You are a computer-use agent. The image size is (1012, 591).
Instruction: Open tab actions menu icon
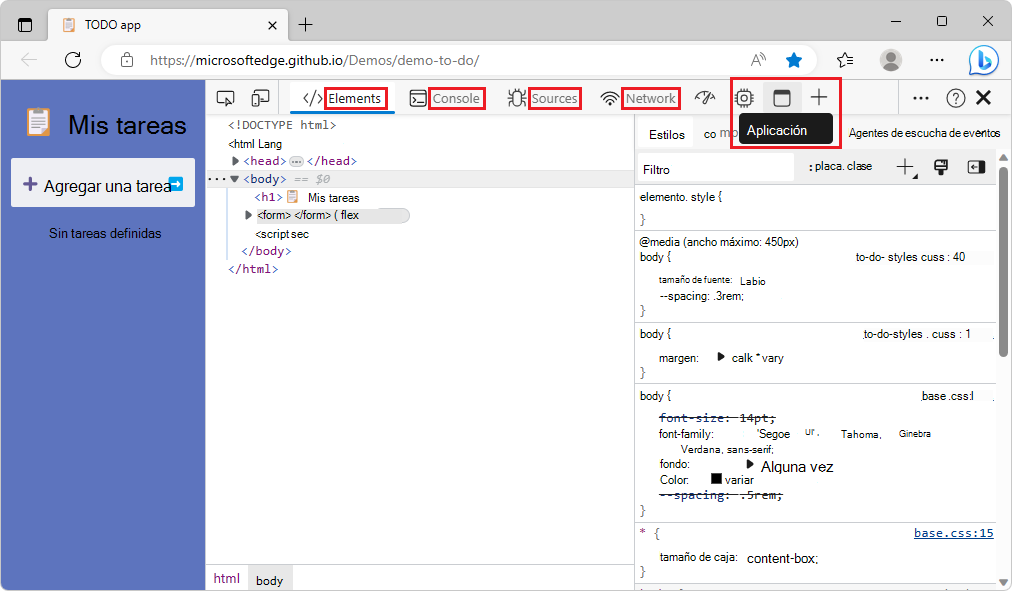pyautogui.click(x=25, y=25)
